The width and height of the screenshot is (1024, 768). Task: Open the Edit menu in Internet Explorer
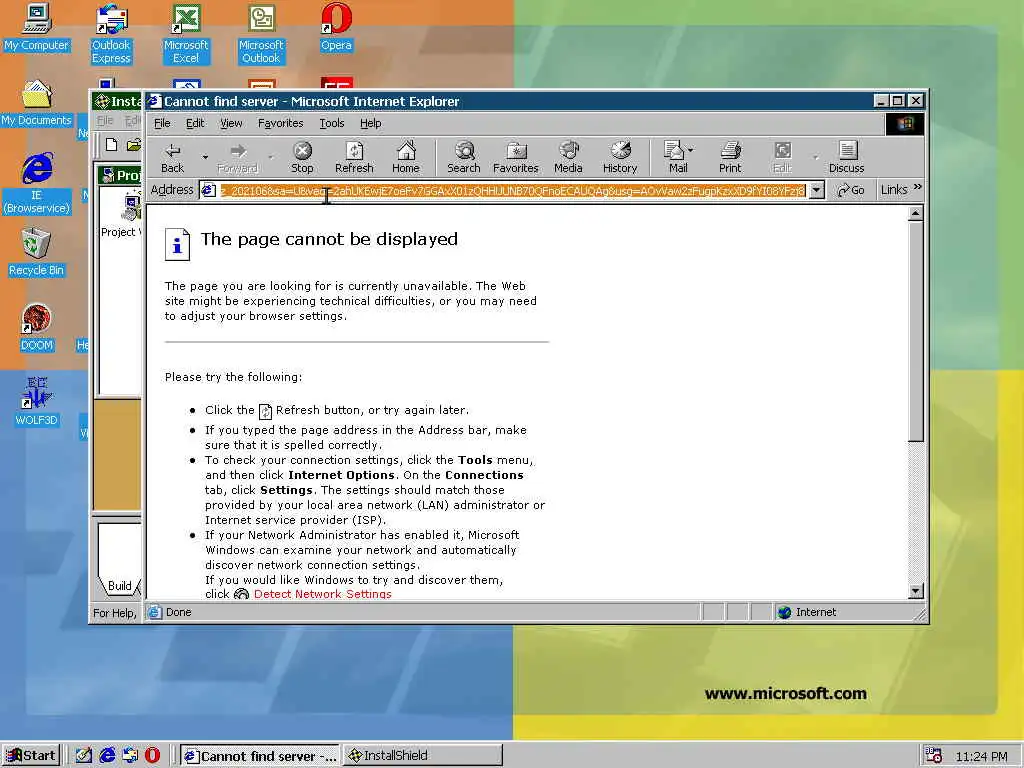[x=195, y=123]
